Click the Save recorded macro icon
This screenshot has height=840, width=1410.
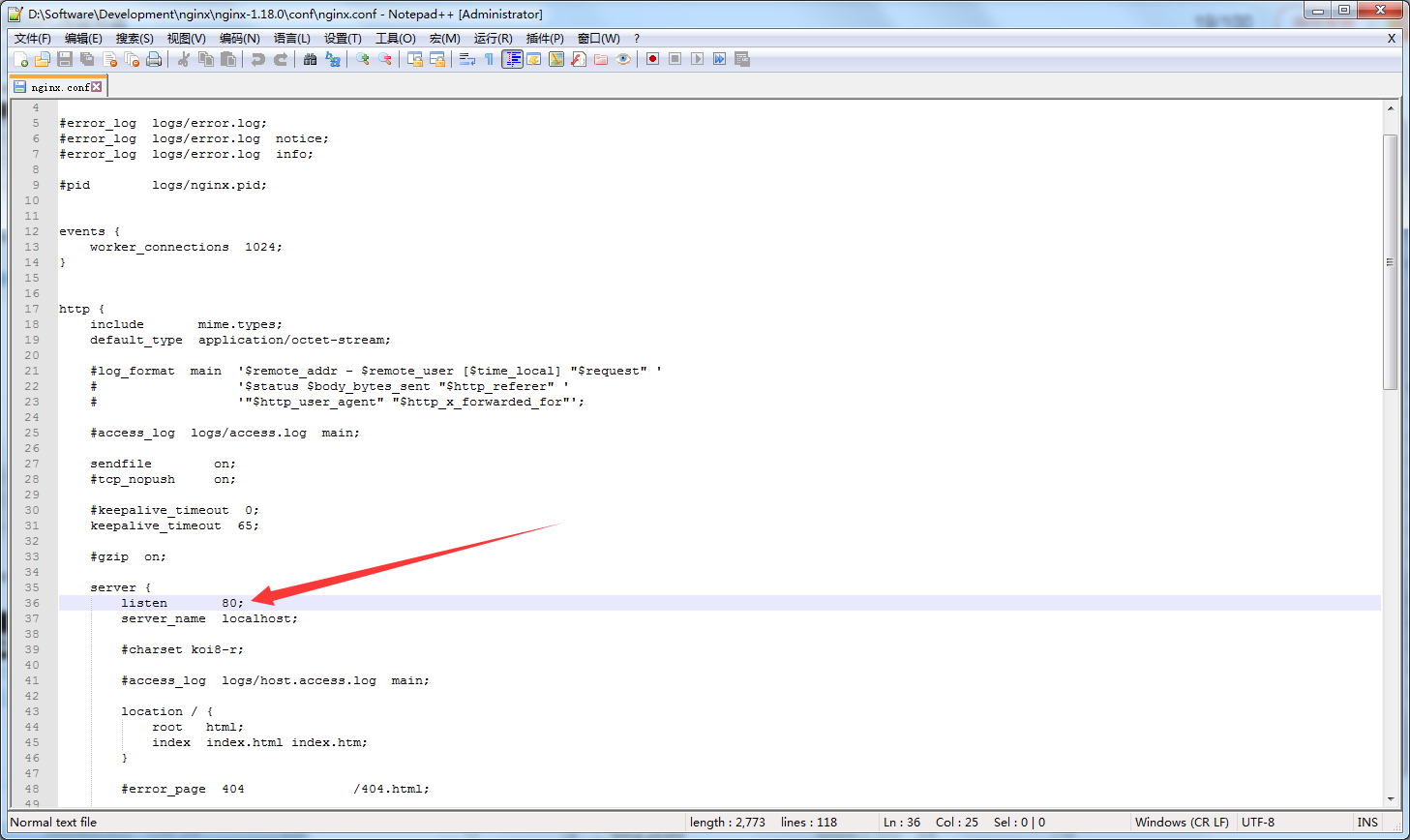point(742,59)
